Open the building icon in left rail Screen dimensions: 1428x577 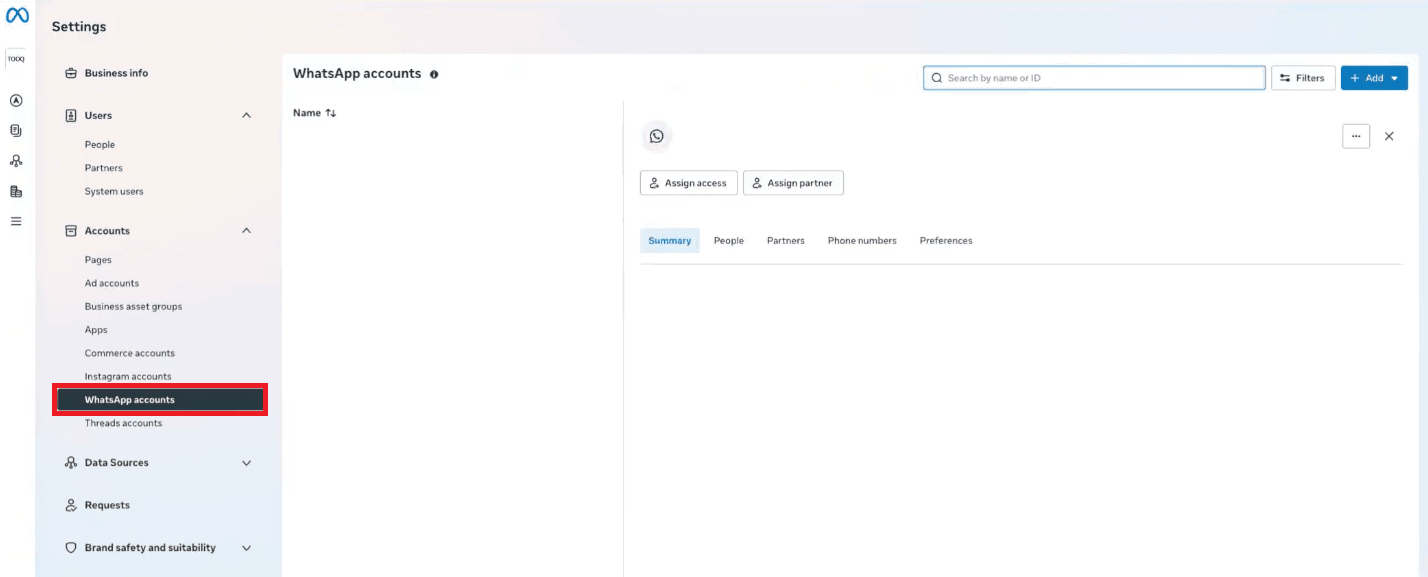tap(16, 191)
